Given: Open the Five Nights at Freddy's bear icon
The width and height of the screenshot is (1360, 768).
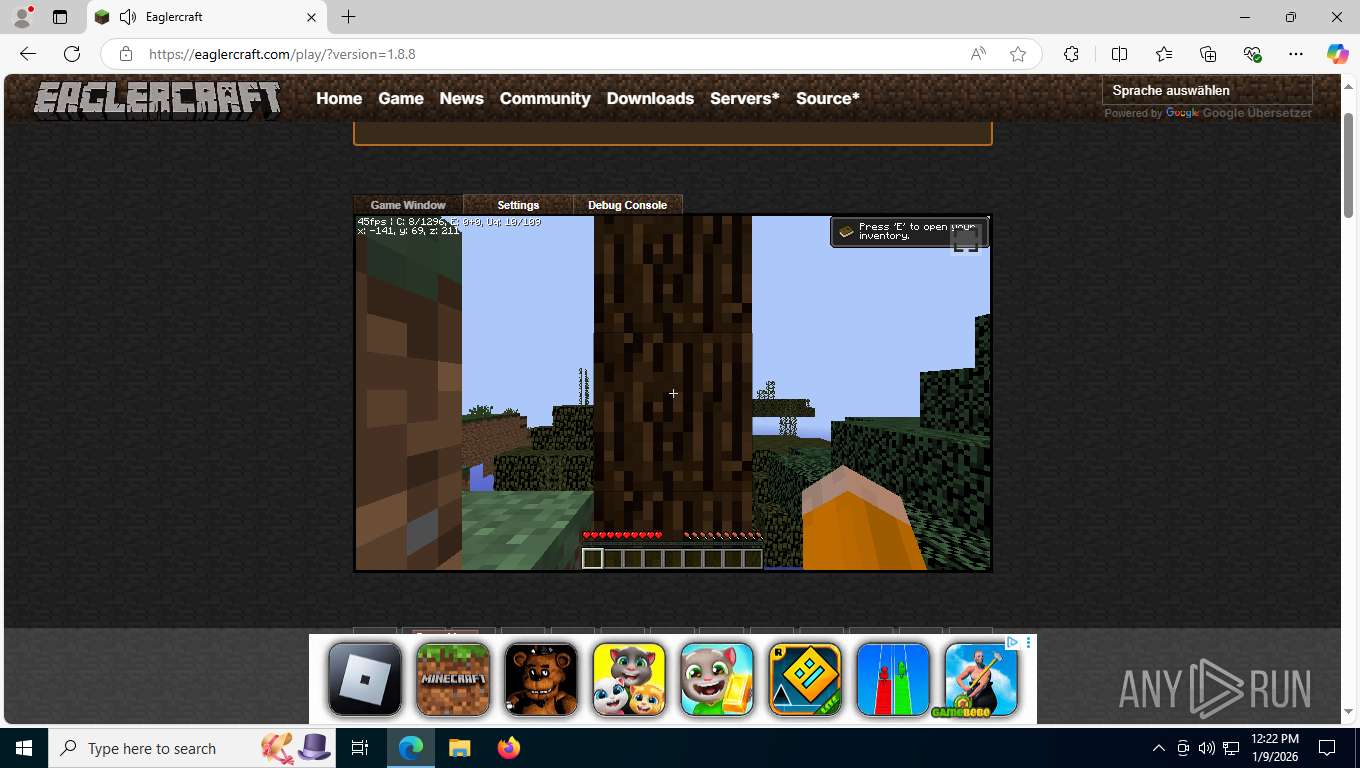Looking at the screenshot, I should [541, 679].
